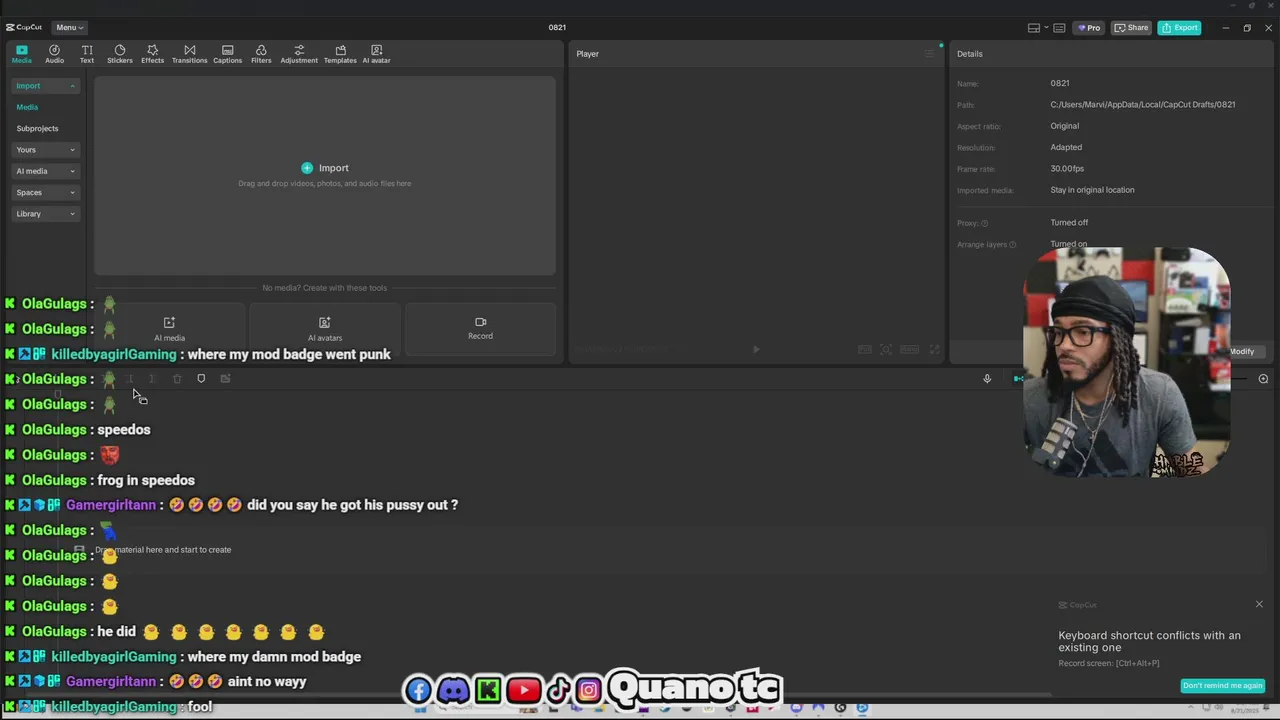Click the project path text in Details

coord(1142,105)
